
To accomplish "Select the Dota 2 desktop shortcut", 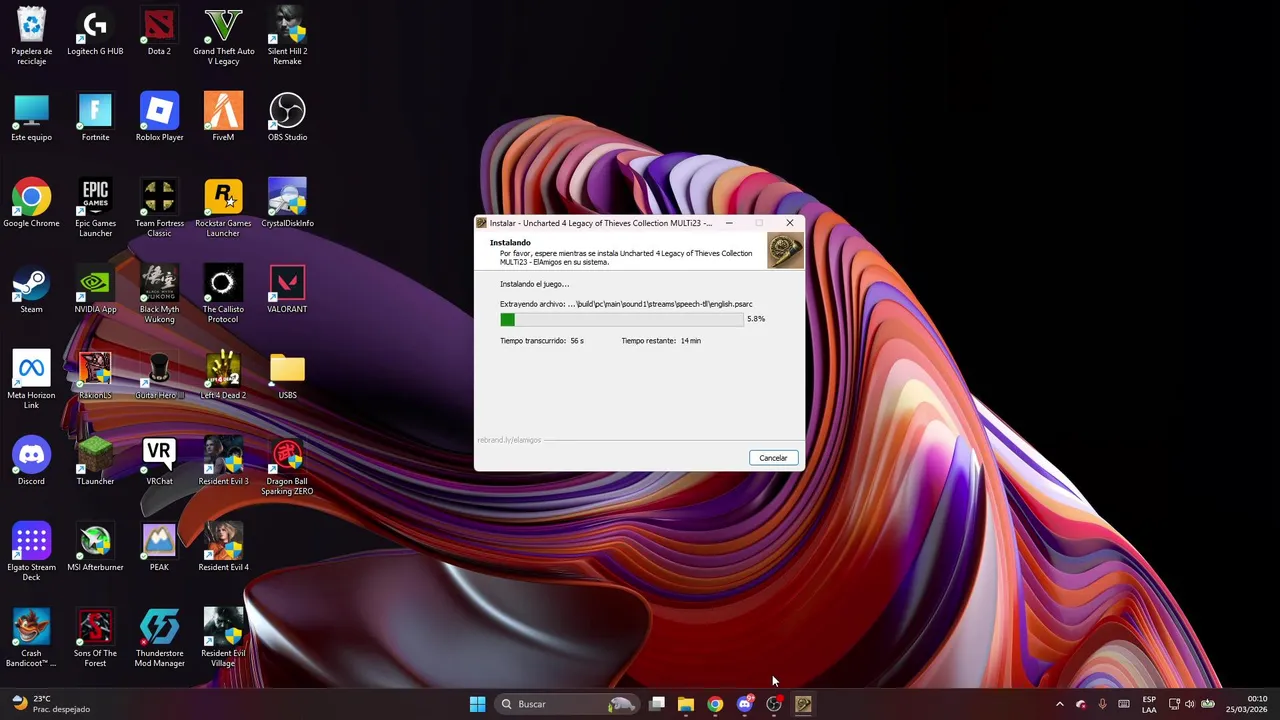I will (159, 32).
